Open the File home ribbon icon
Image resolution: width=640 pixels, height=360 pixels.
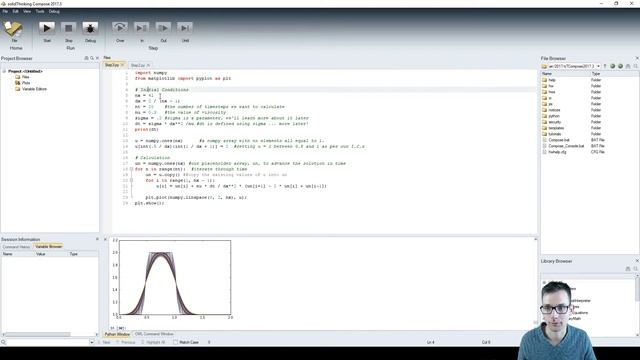[x=13, y=29]
